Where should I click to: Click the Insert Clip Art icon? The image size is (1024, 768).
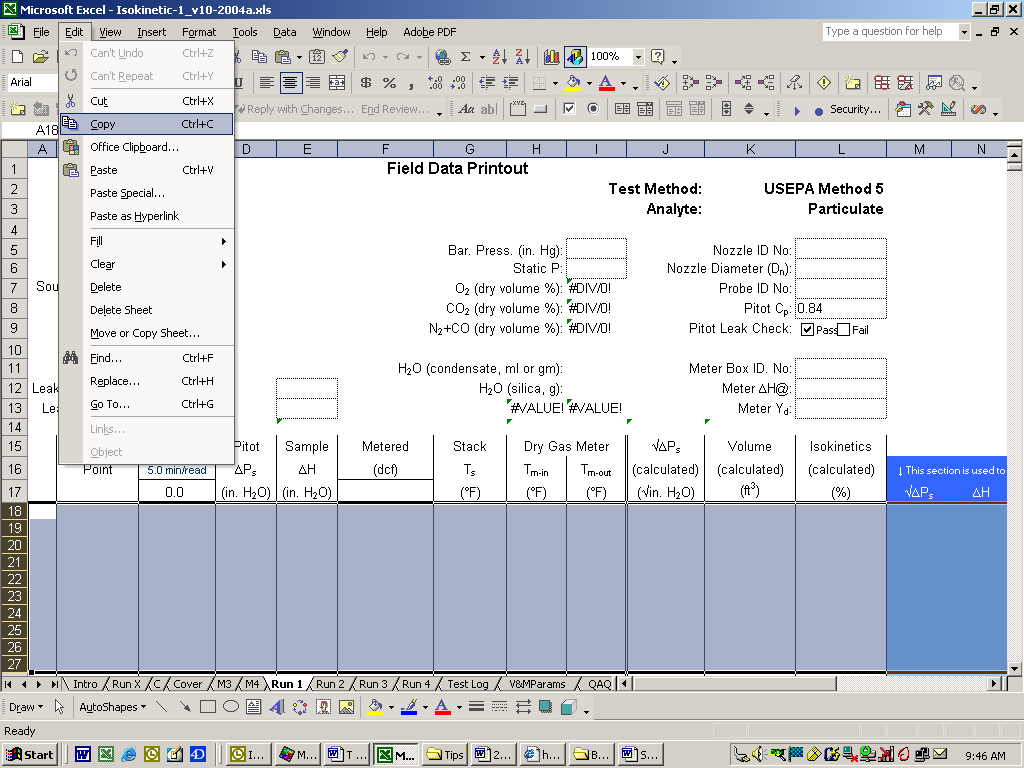point(323,707)
